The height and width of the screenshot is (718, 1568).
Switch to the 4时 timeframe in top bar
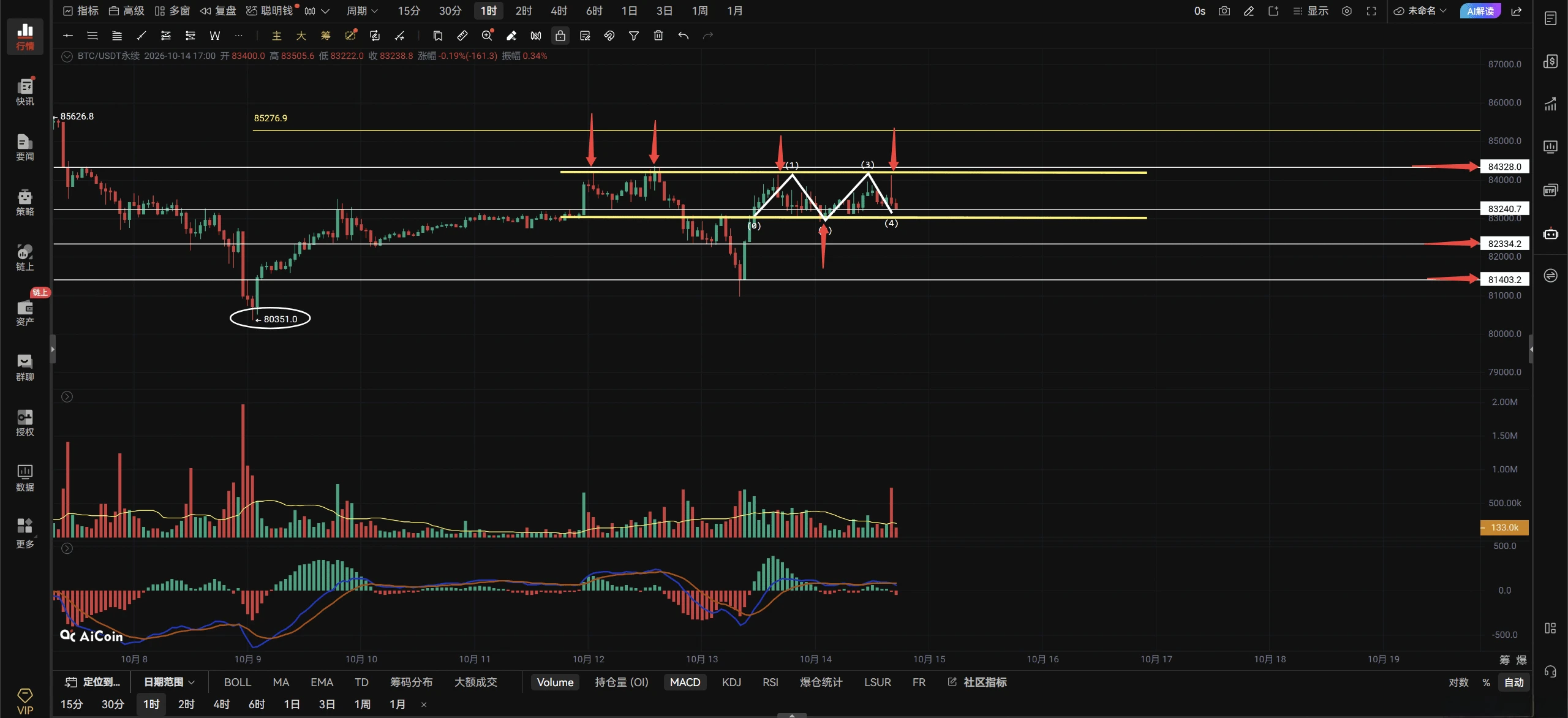[559, 11]
